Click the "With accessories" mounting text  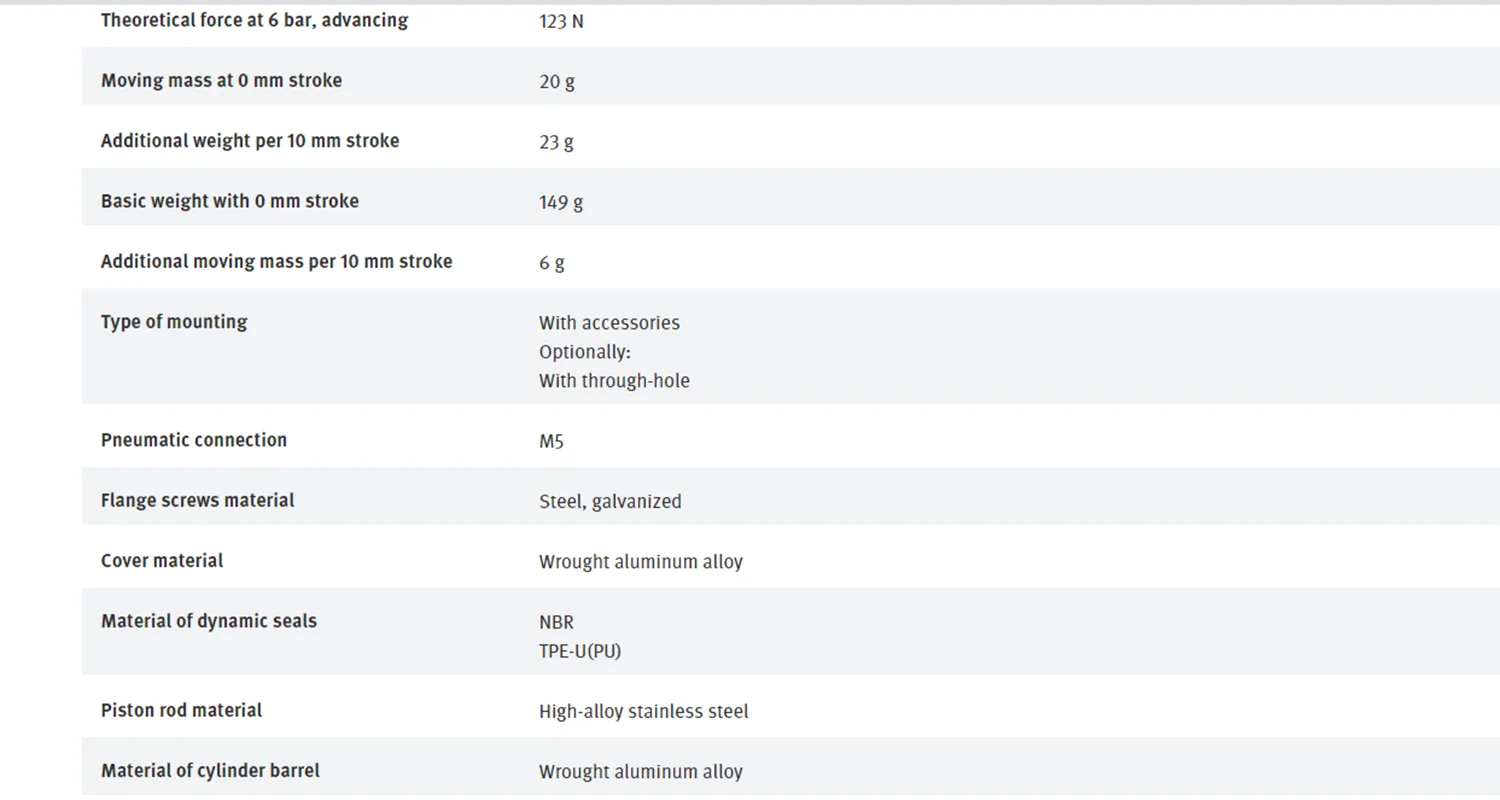(609, 323)
